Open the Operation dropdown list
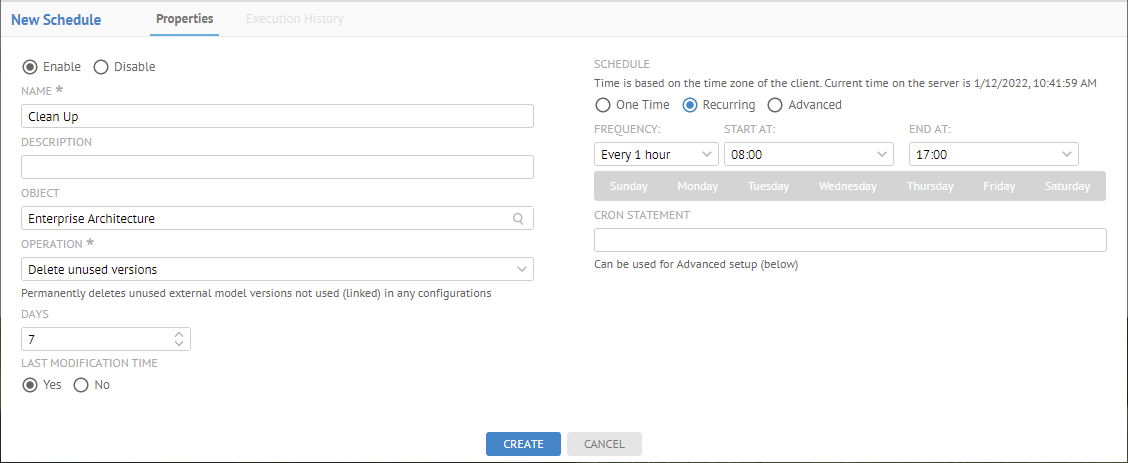This screenshot has width=1128, height=463. click(277, 269)
